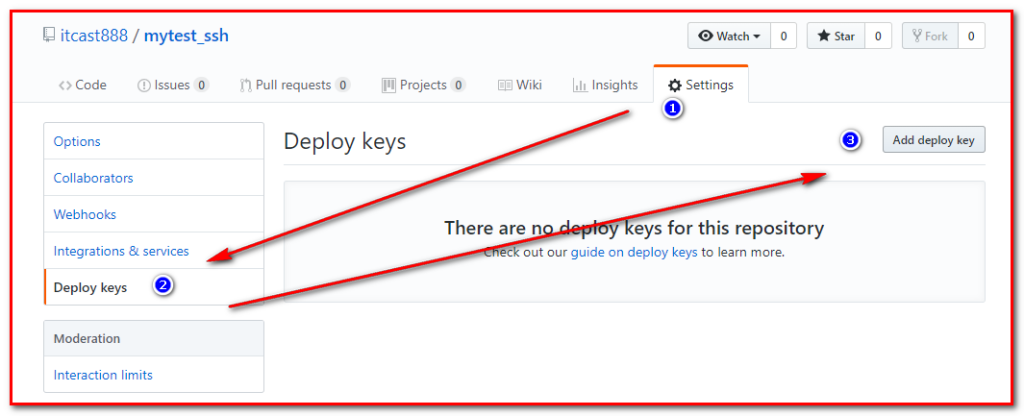Click the repository book icon beside itcast888
Image resolution: width=1024 pixels, height=417 pixels.
[x=48, y=35]
